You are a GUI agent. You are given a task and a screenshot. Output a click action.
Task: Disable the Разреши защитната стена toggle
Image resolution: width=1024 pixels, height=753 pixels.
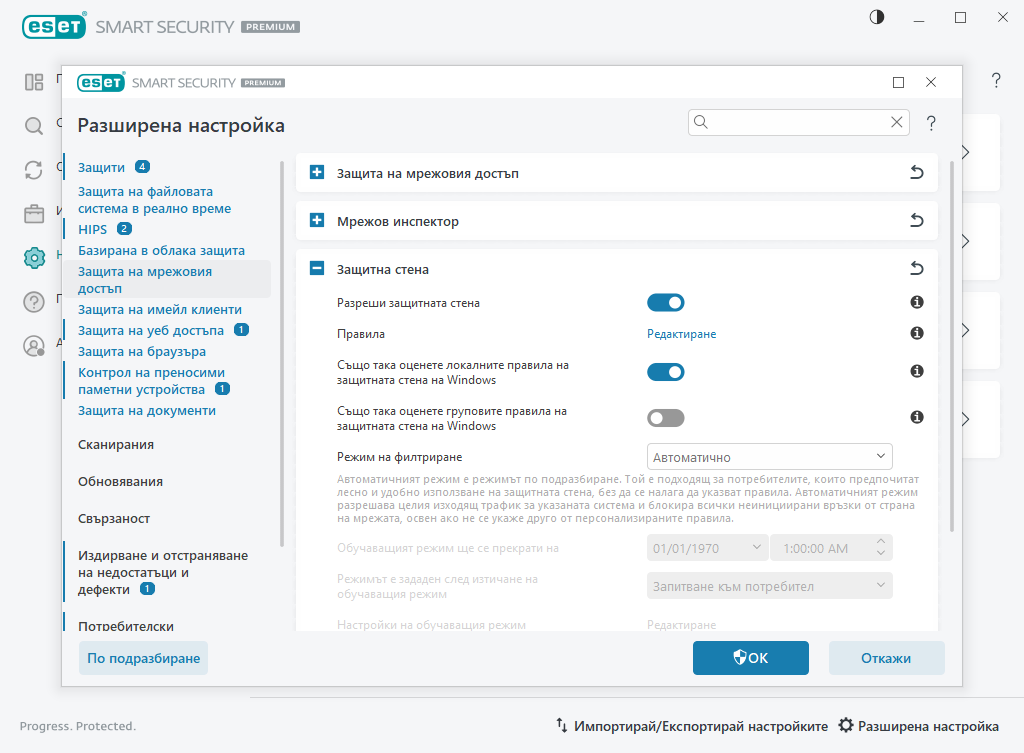tap(665, 302)
